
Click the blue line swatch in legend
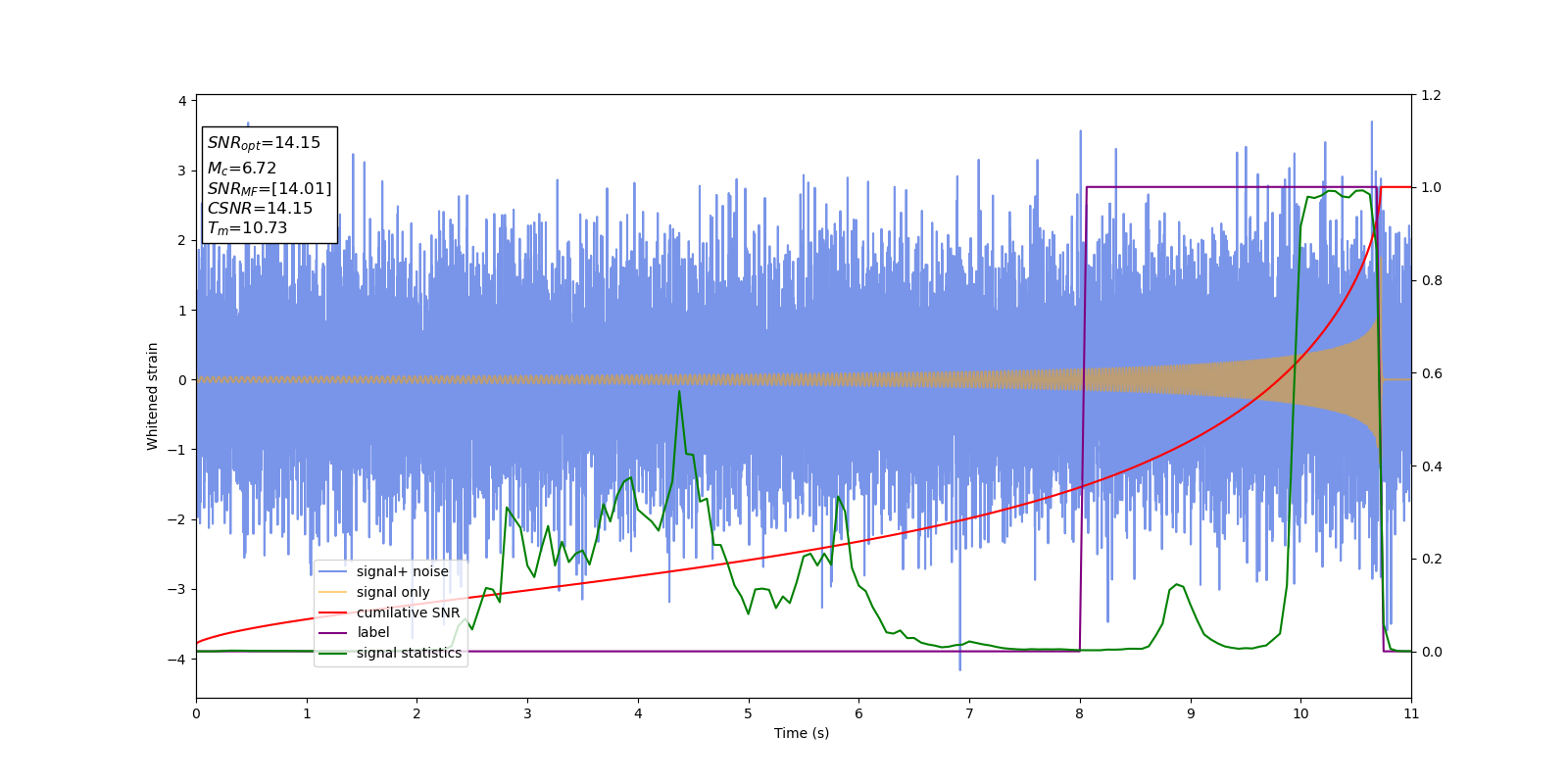[333, 572]
